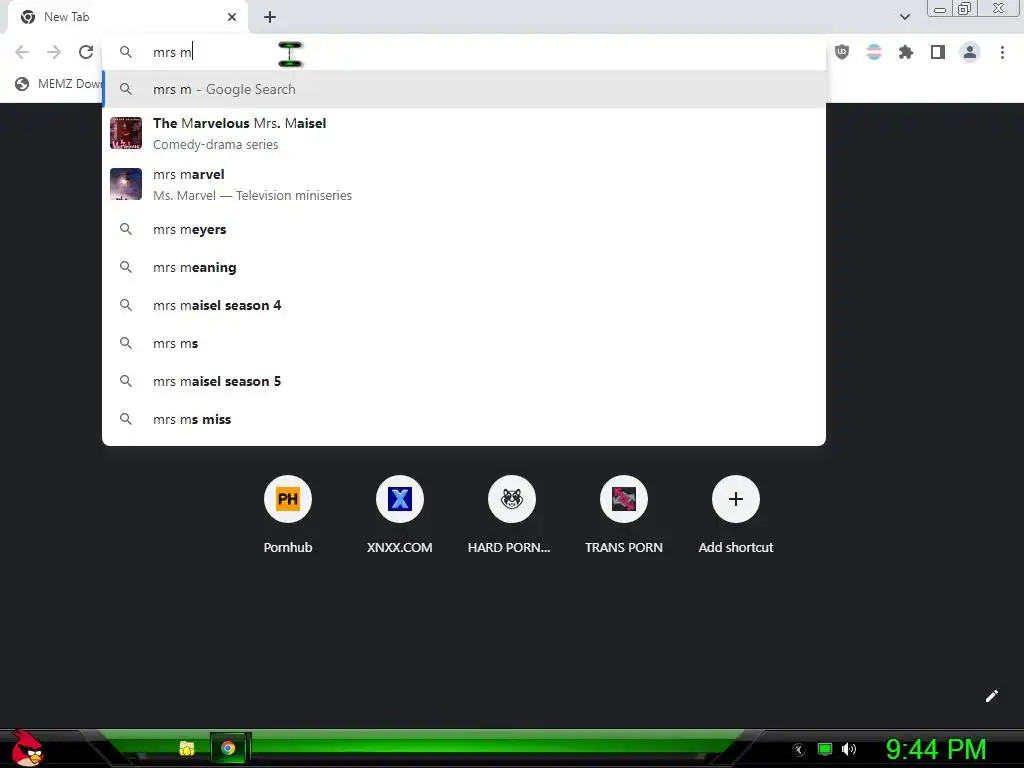
Task: Choose the 'mrs ms' suggestion
Action: point(464,343)
